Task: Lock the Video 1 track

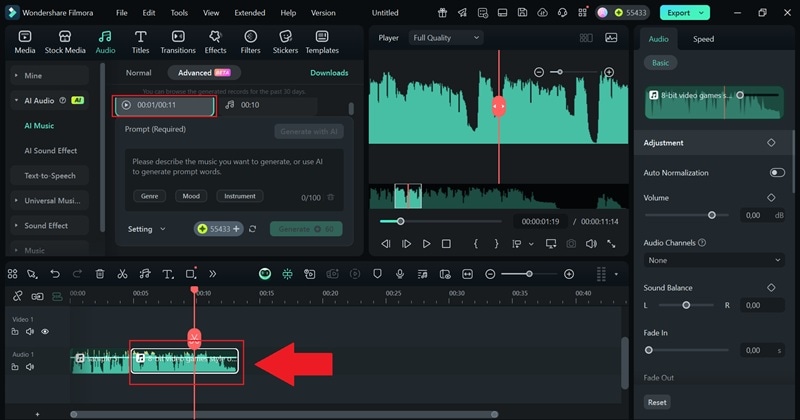Action: pos(15,332)
